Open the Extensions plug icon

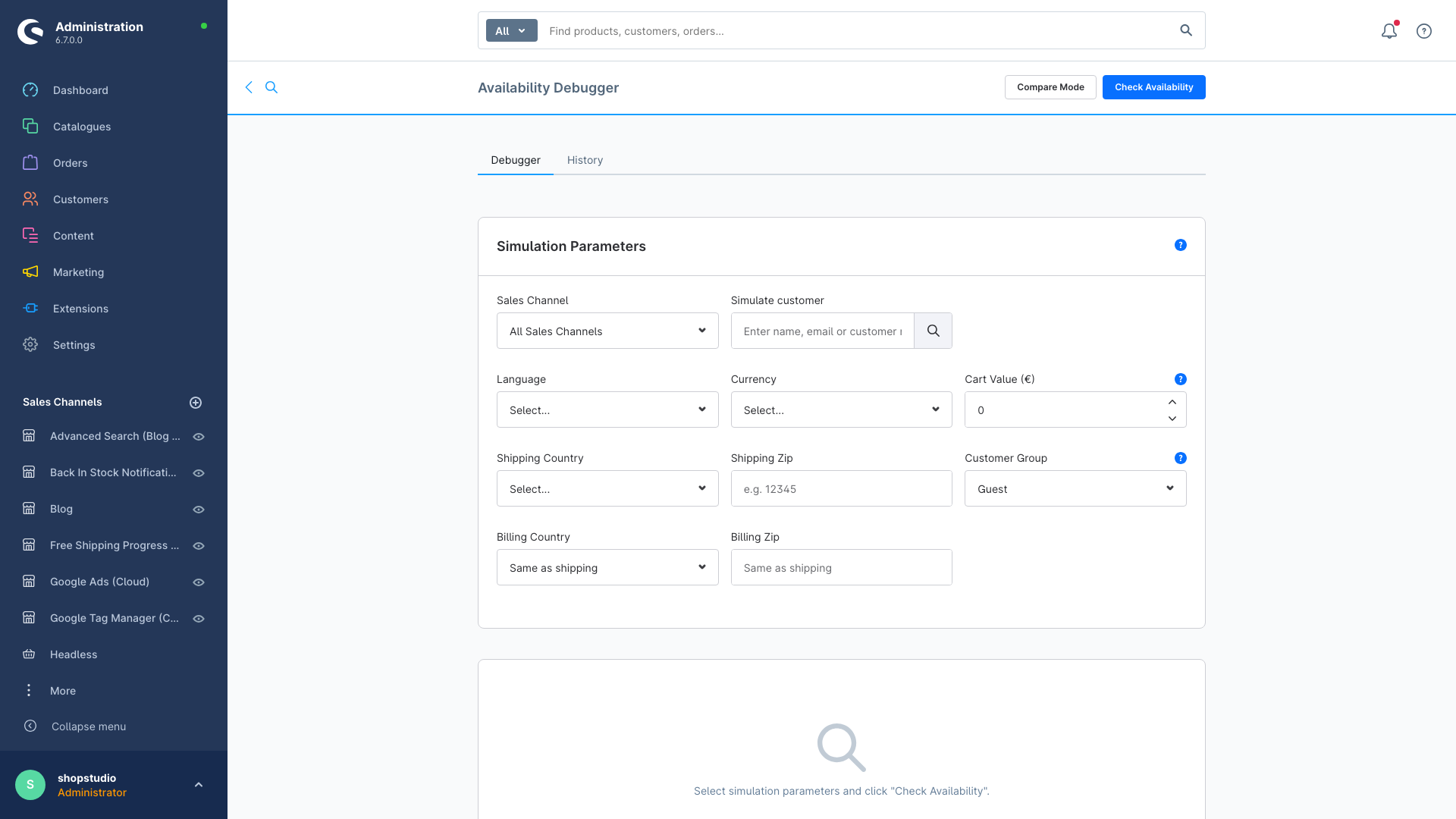click(x=30, y=309)
